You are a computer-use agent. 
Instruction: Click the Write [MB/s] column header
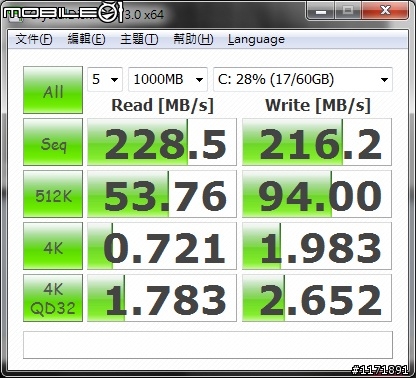318,105
